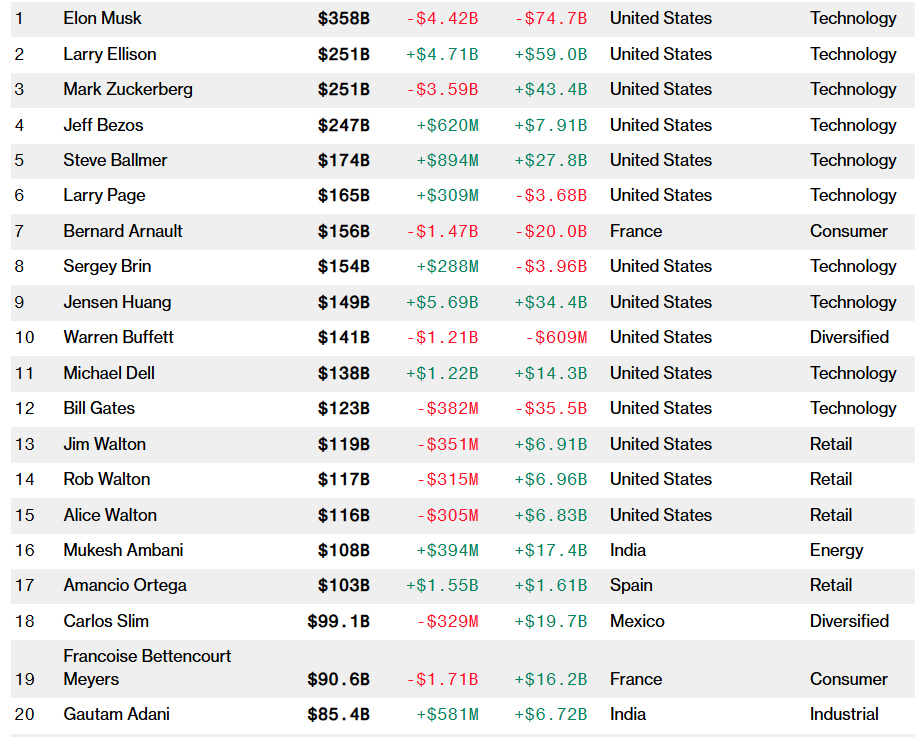Click the $174B net worth value

point(344,160)
